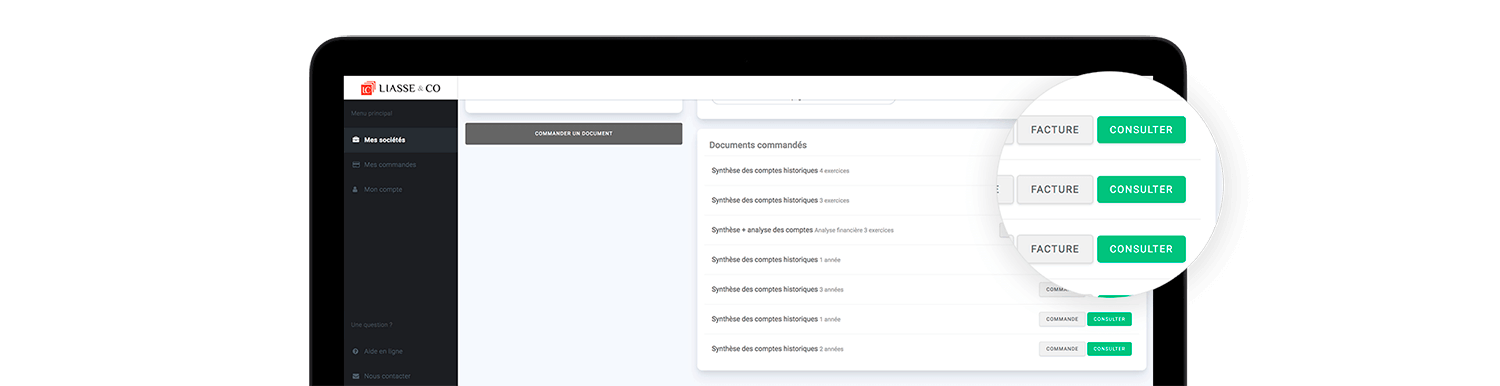
Task: Click the Nous contacter envelope icon
Action: tap(356, 376)
